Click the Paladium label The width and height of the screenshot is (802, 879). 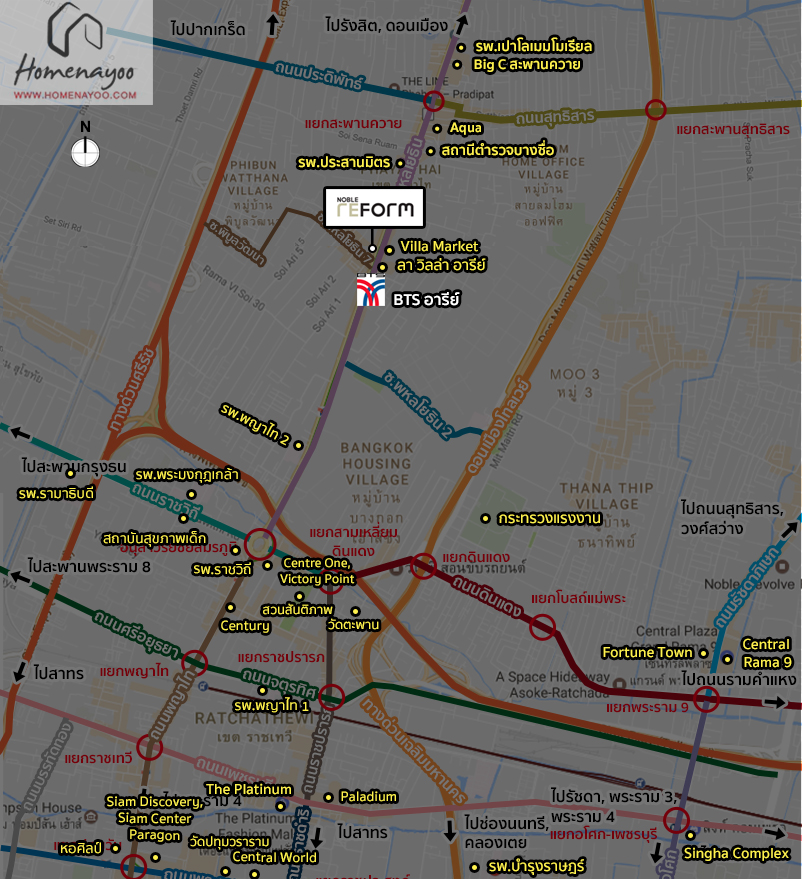368,797
